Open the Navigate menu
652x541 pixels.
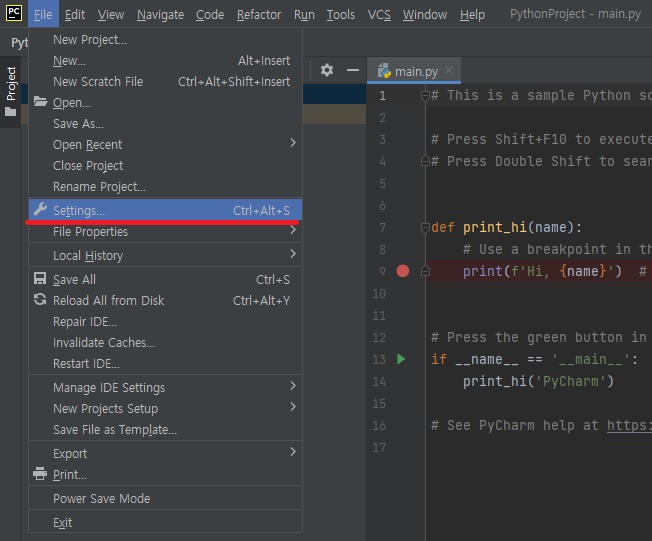161,15
